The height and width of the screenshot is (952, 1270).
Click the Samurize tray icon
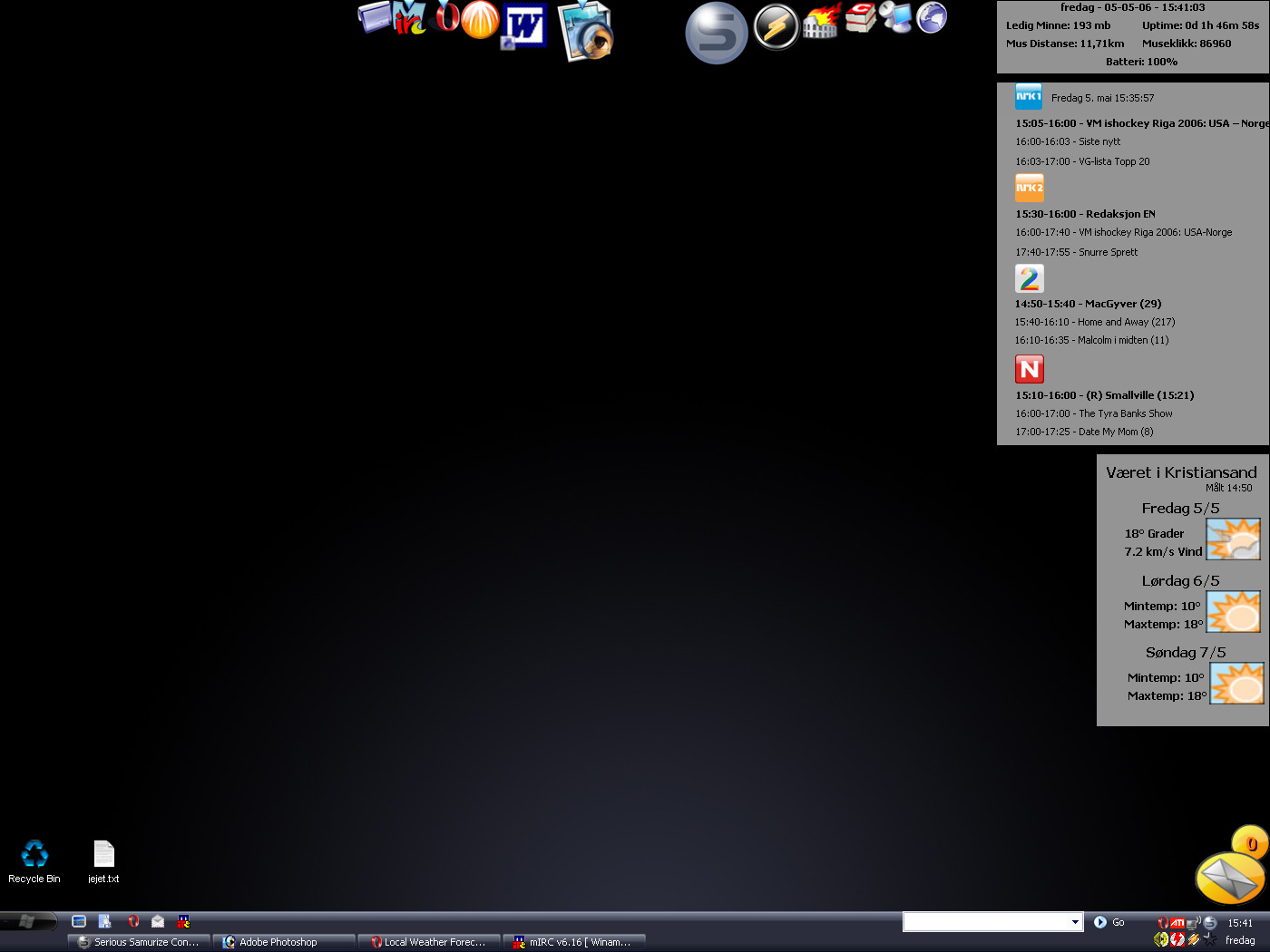tap(1209, 923)
